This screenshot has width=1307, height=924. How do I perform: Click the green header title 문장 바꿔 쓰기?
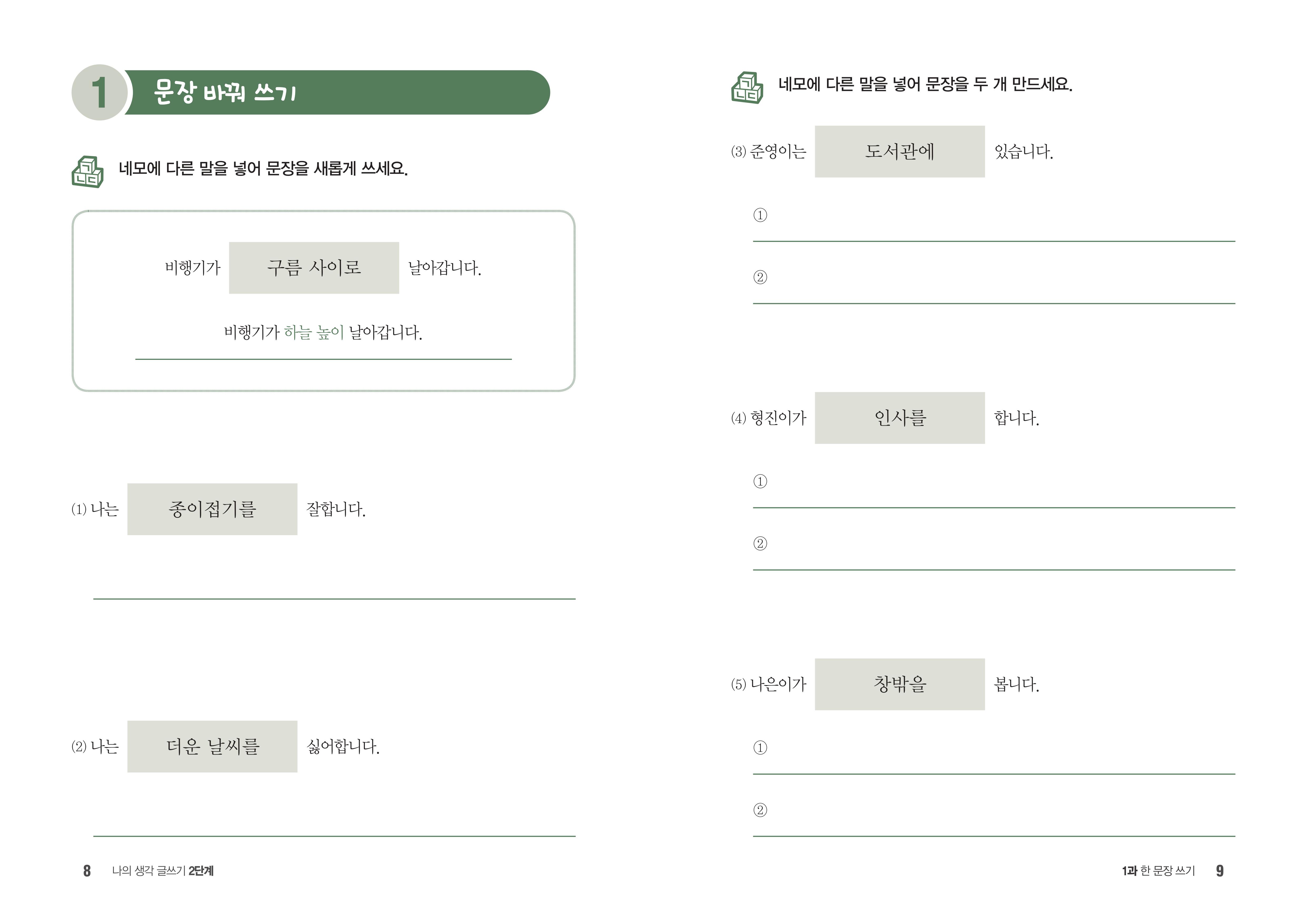(225, 92)
